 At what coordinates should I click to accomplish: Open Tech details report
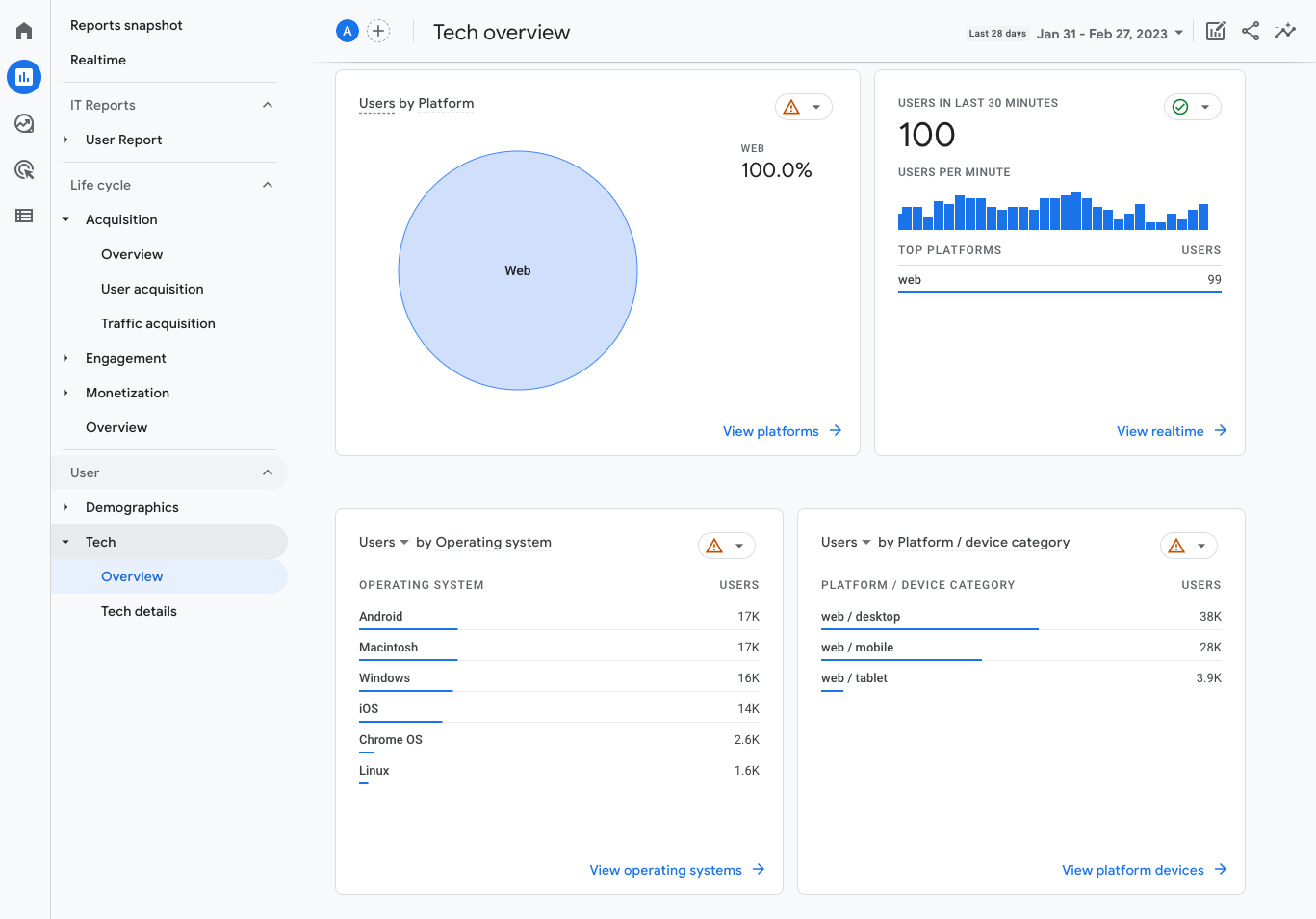[139, 611]
